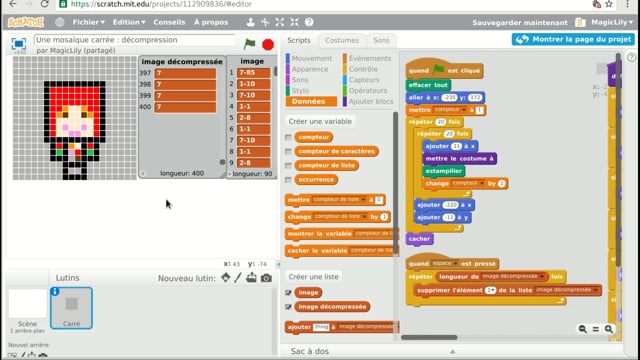Open the À propos menu

coord(211,22)
